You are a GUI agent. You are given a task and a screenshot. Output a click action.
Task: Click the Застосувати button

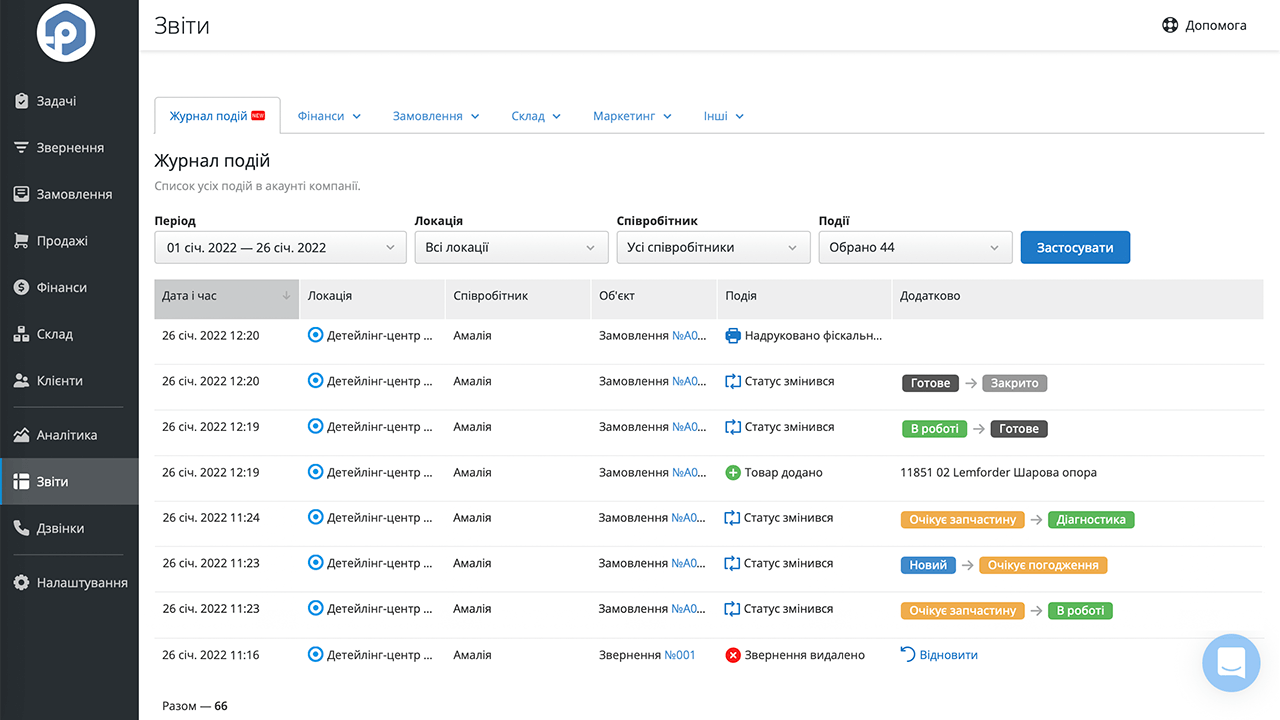coord(1075,247)
